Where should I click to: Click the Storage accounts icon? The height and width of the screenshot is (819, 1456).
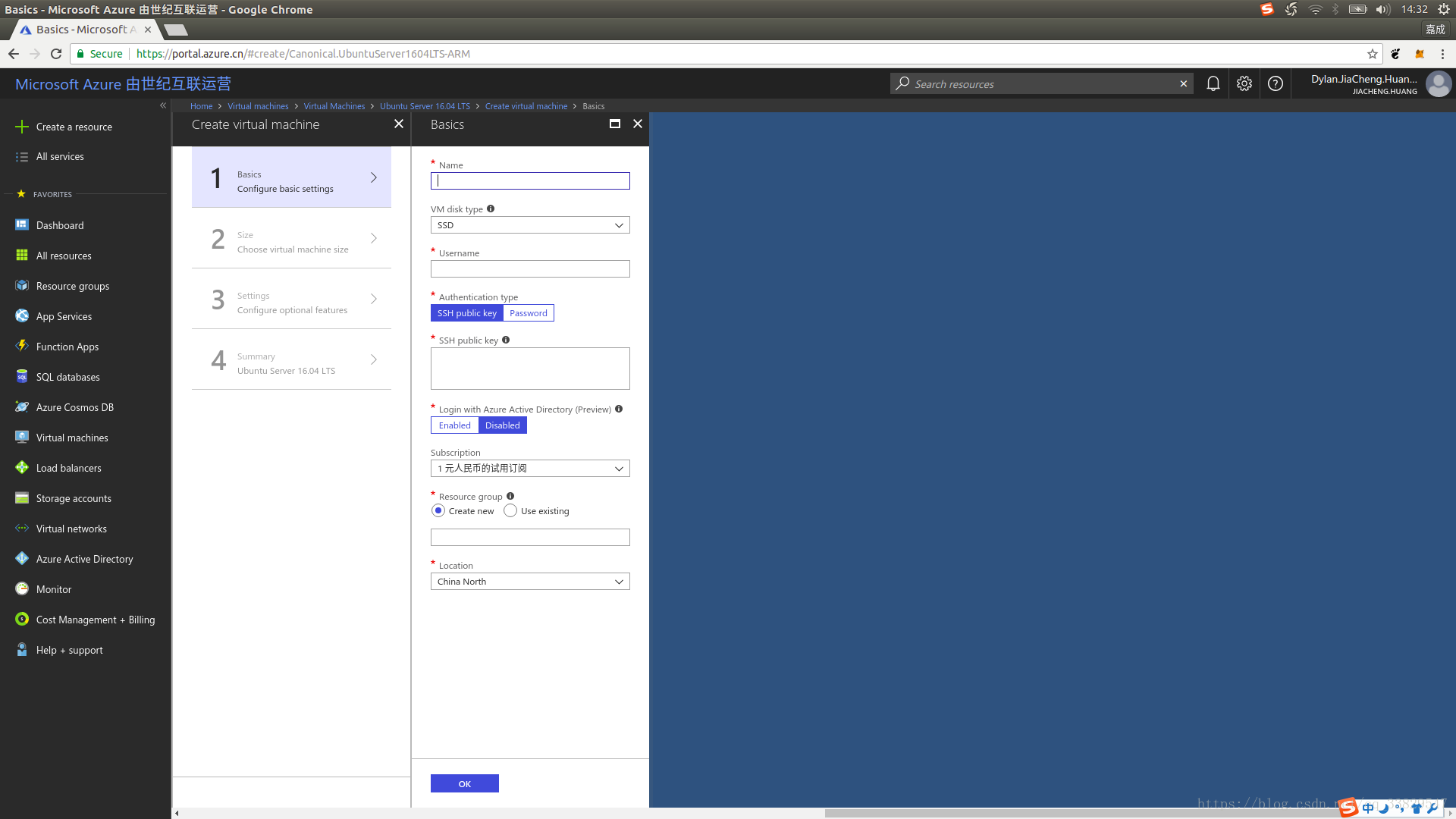[x=22, y=498]
